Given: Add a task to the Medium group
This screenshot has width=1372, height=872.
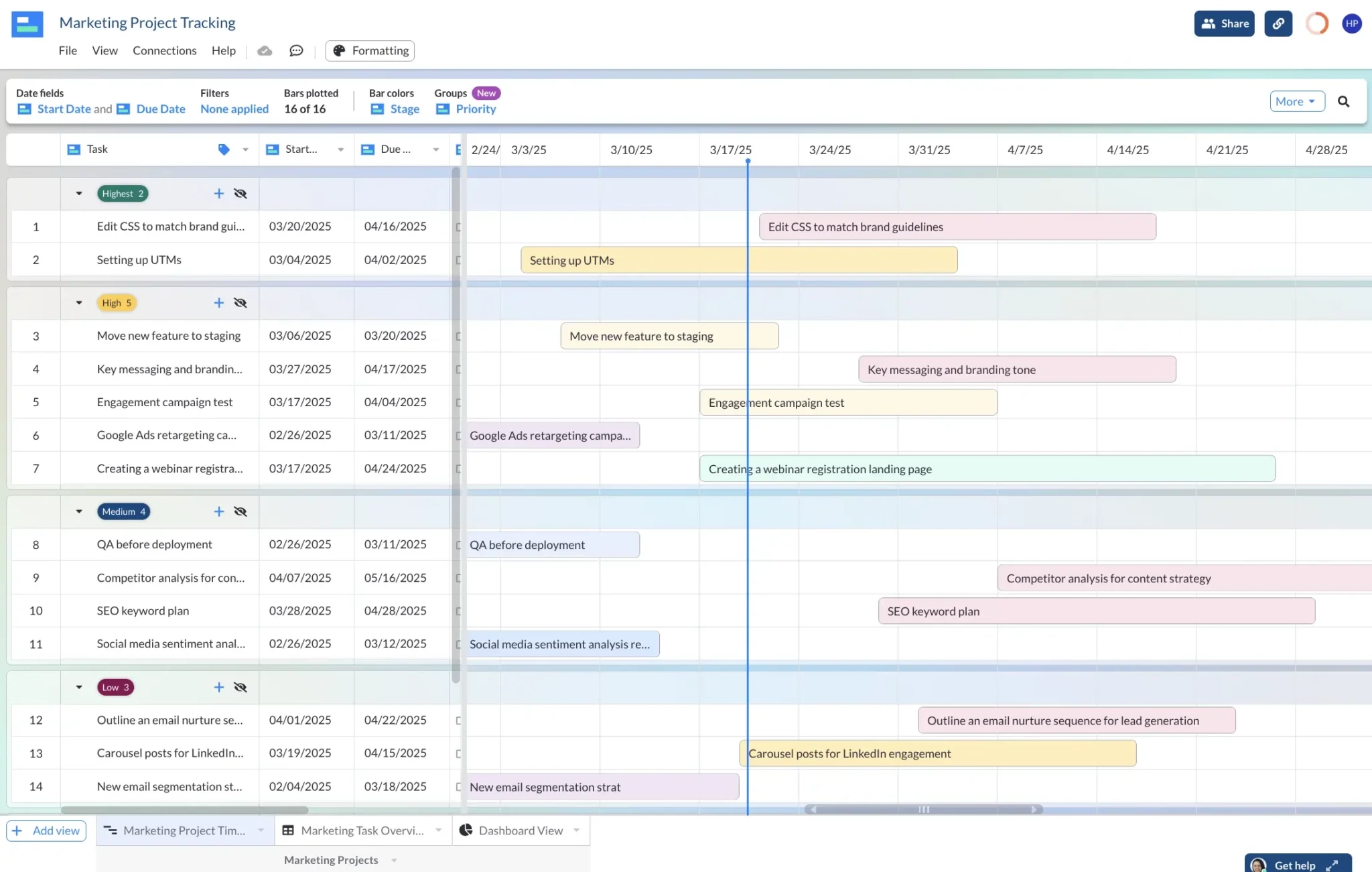Looking at the screenshot, I should pos(218,511).
